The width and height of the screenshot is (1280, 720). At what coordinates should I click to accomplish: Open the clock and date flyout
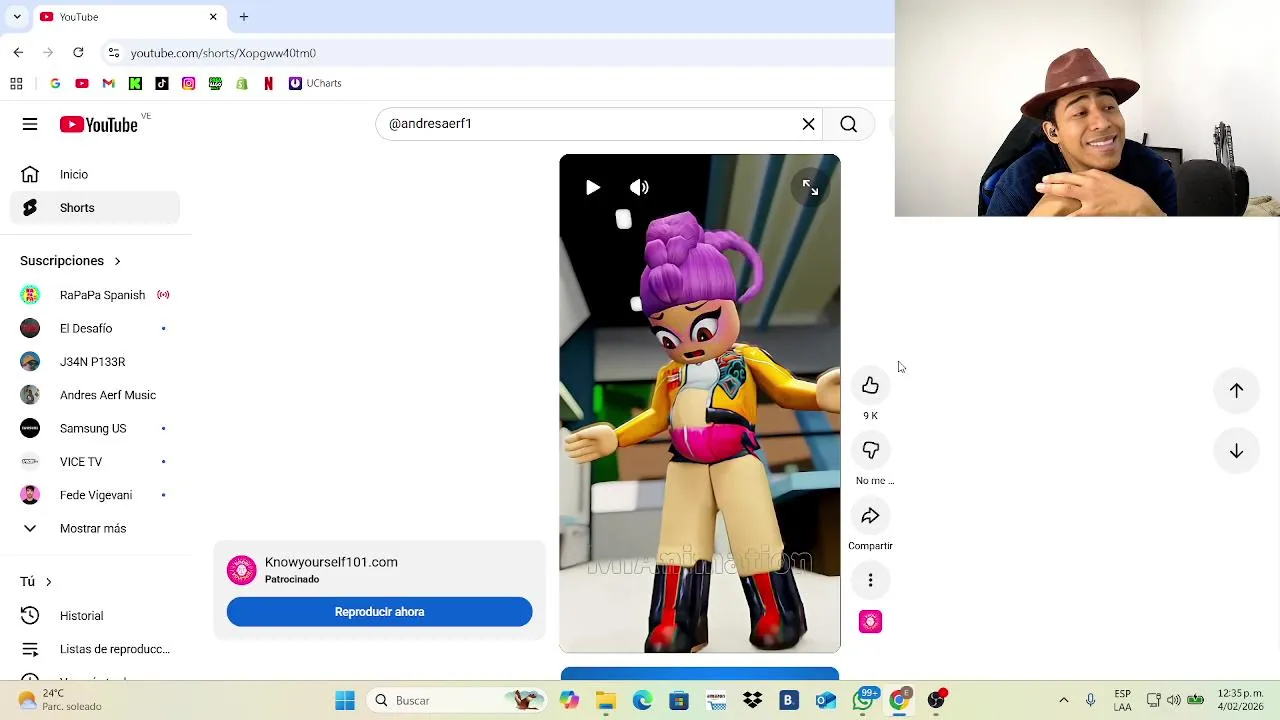(x=1240, y=701)
